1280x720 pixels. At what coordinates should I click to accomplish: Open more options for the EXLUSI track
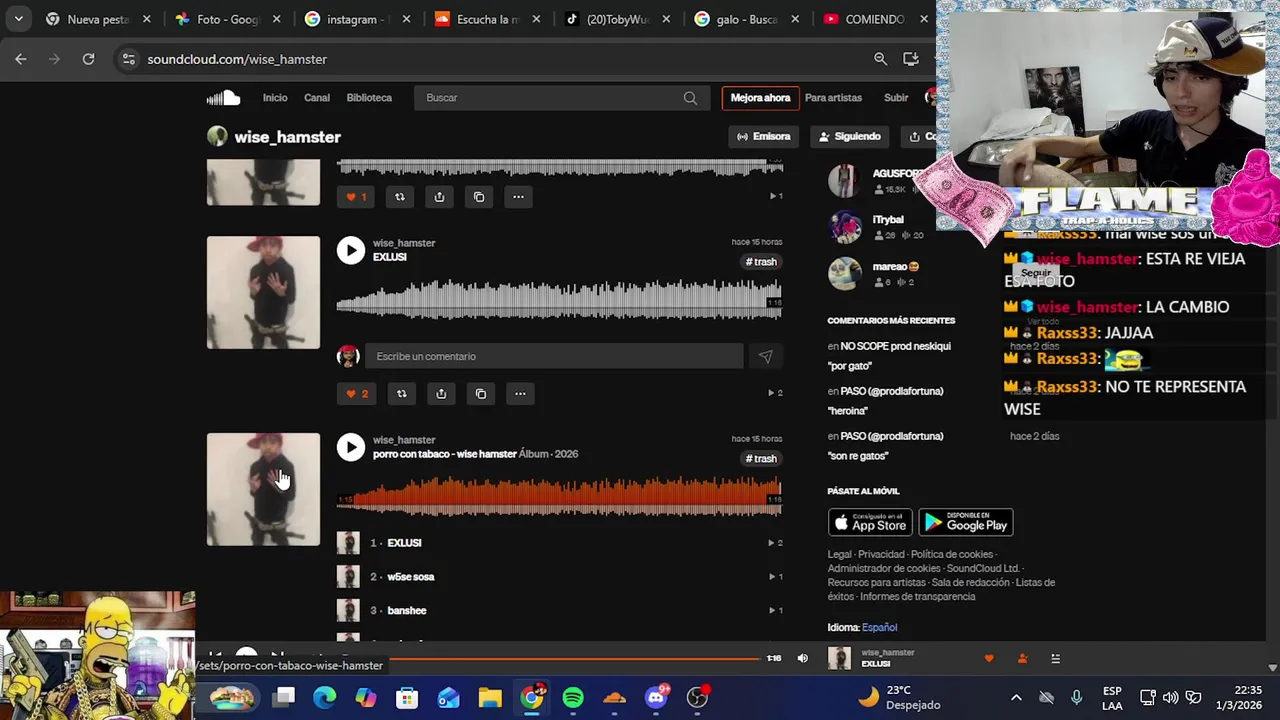[520, 394]
